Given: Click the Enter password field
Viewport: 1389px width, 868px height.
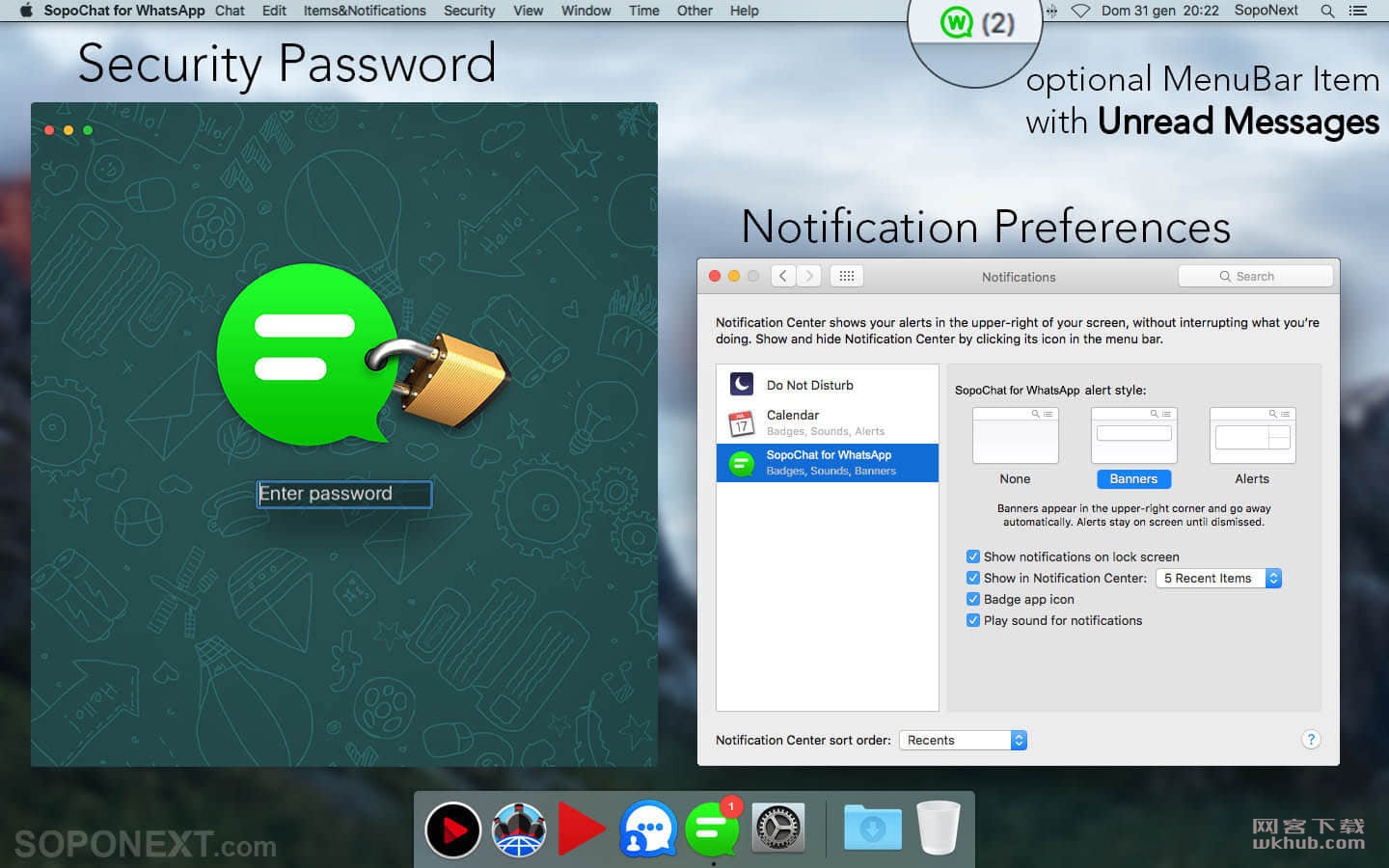Looking at the screenshot, I should (x=344, y=494).
